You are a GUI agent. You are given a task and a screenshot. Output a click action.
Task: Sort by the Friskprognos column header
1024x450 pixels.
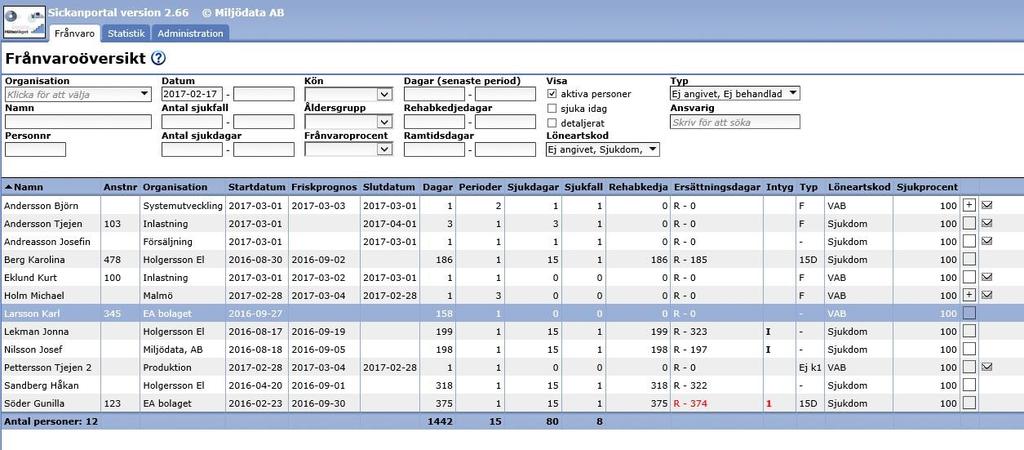323,187
